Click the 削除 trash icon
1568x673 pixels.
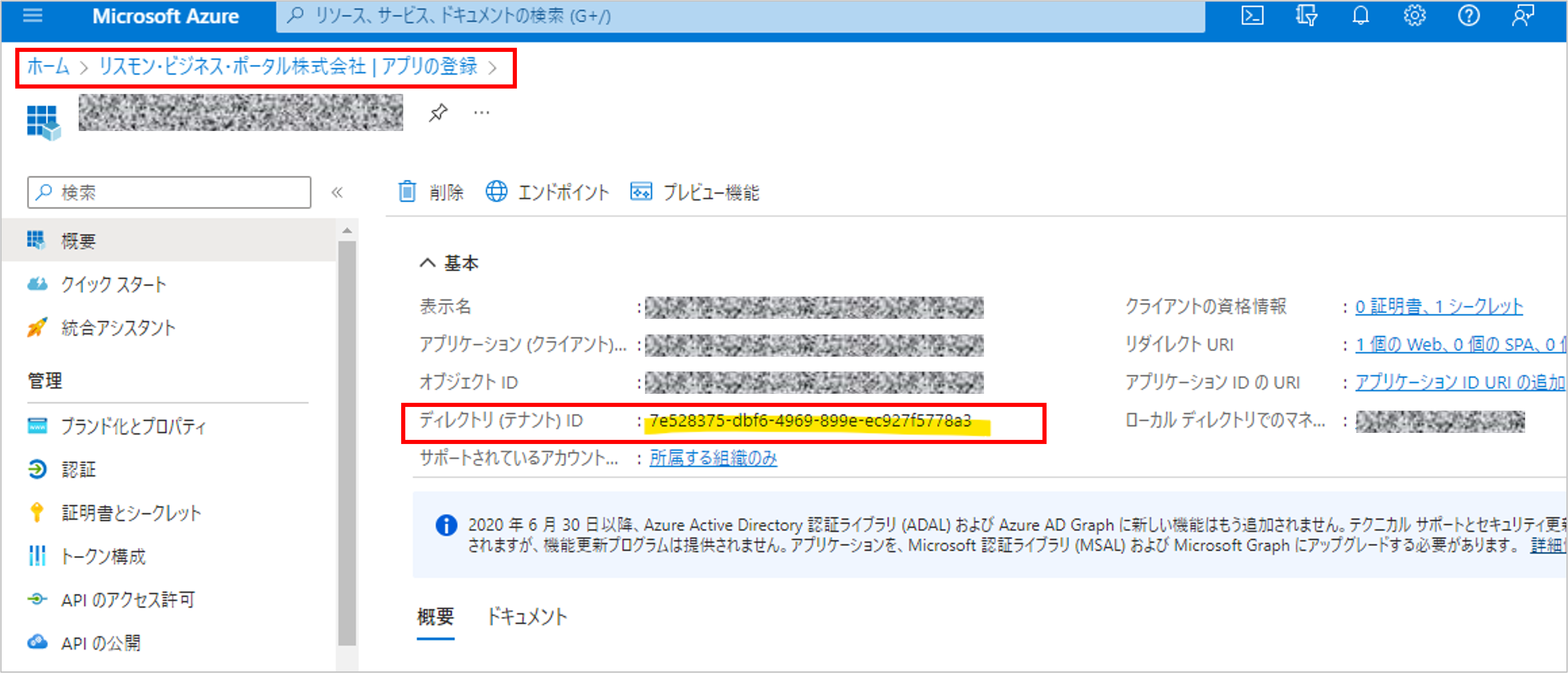coord(407,192)
